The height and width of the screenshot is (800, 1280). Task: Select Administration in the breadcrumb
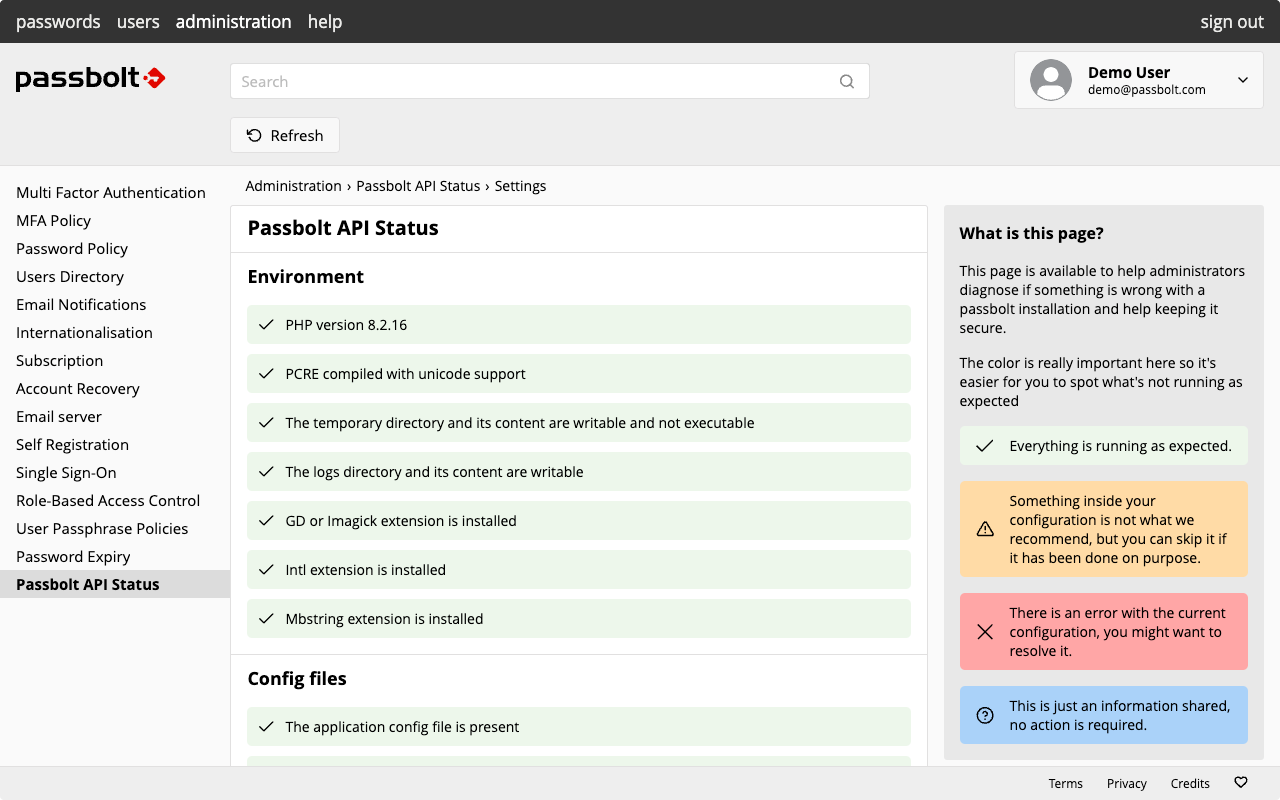(293, 186)
